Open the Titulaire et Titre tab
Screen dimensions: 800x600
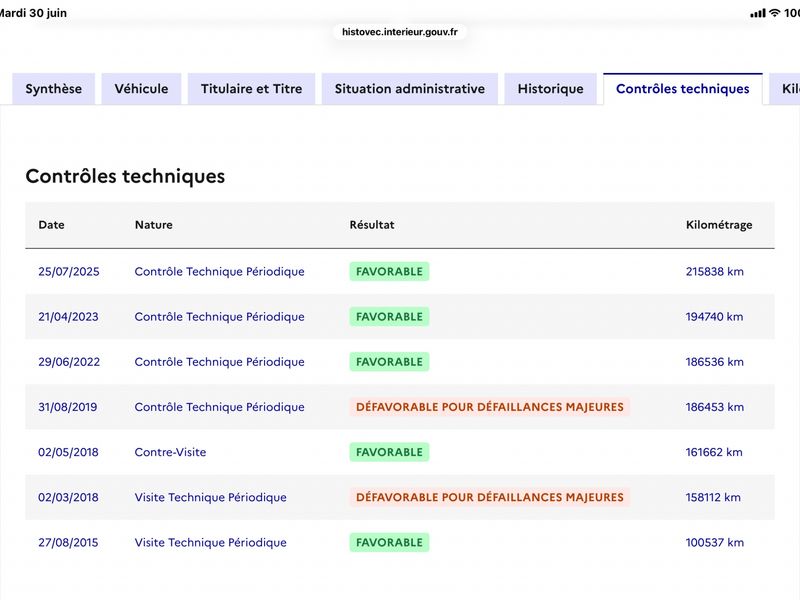click(x=252, y=89)
